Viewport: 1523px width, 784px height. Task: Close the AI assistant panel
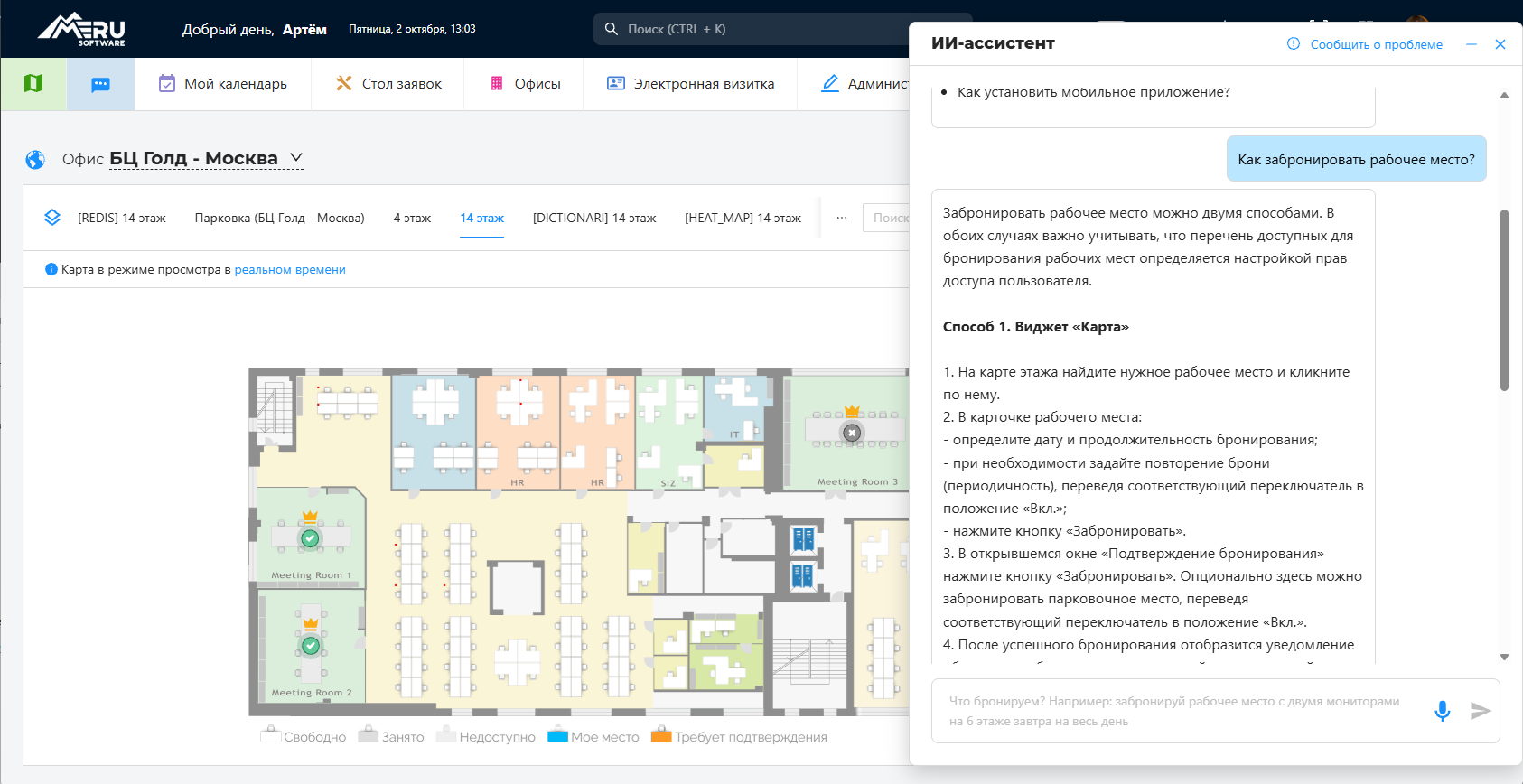(x=1500, y=44)
